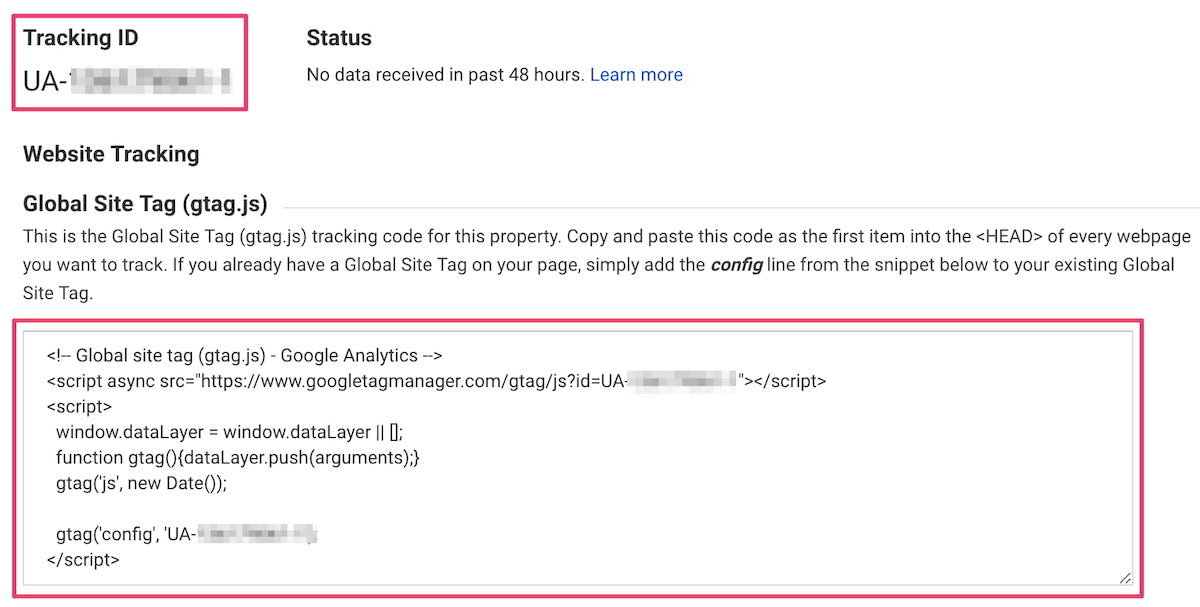Click the closing </script> tag line
Viewport: 1200px width, 607px height.
(83, 560)
